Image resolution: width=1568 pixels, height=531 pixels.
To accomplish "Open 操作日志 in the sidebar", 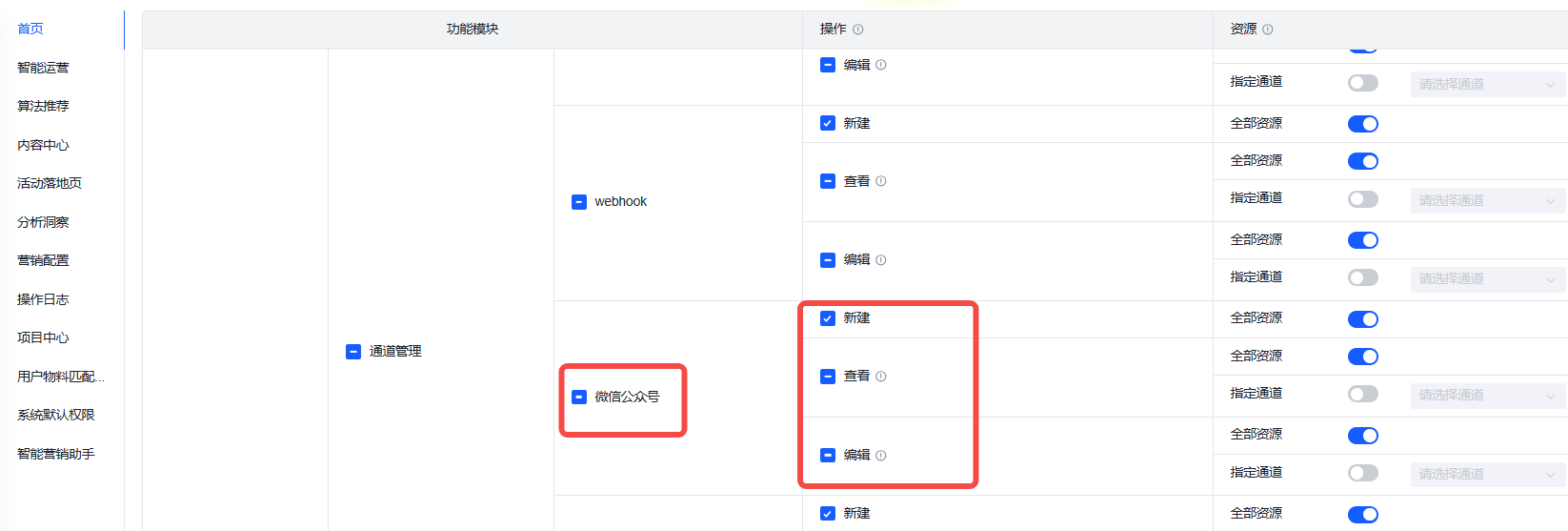I will [x=43, y=299].
